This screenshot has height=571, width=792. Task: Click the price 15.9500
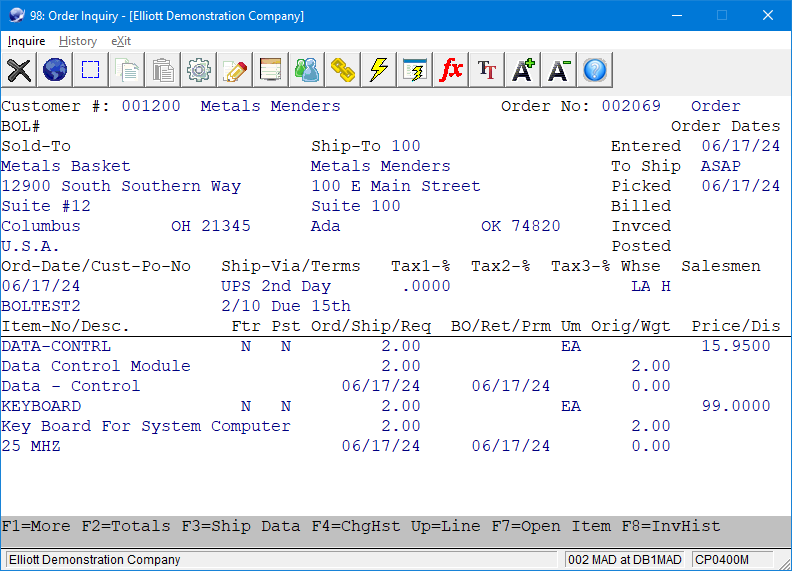tap(736, 346)
